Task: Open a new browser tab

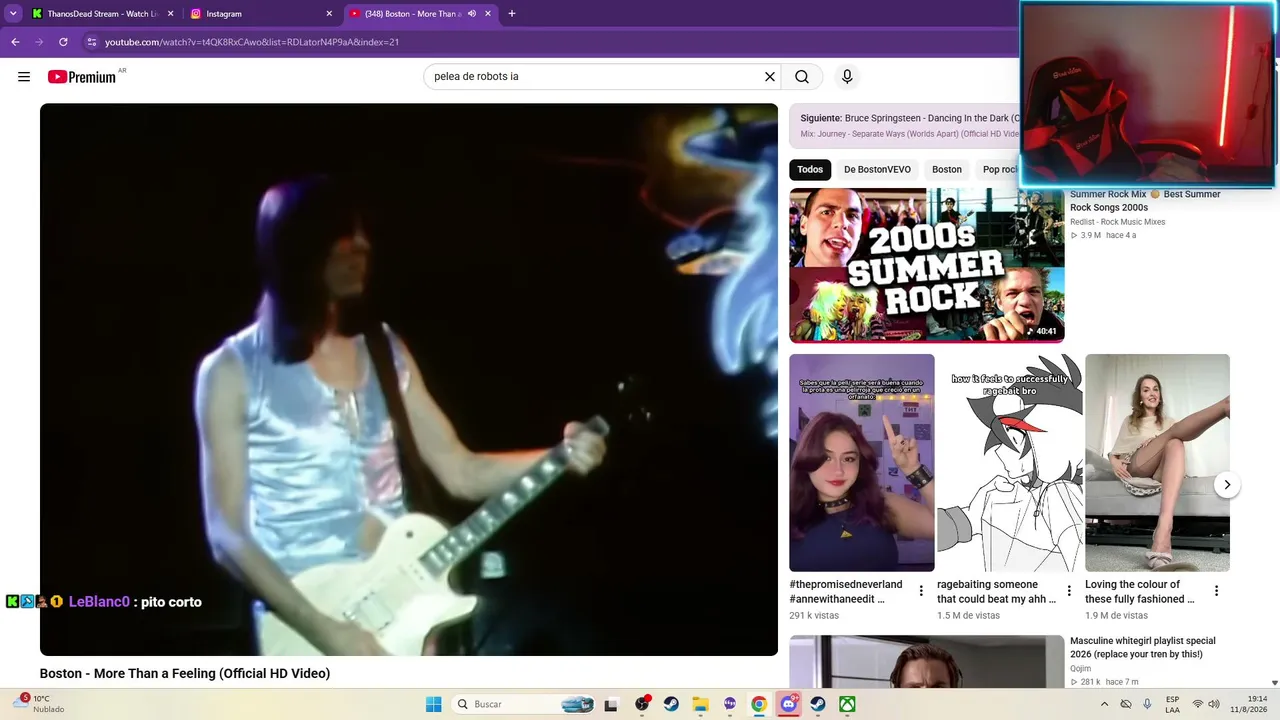Action: tap(512, 14)
